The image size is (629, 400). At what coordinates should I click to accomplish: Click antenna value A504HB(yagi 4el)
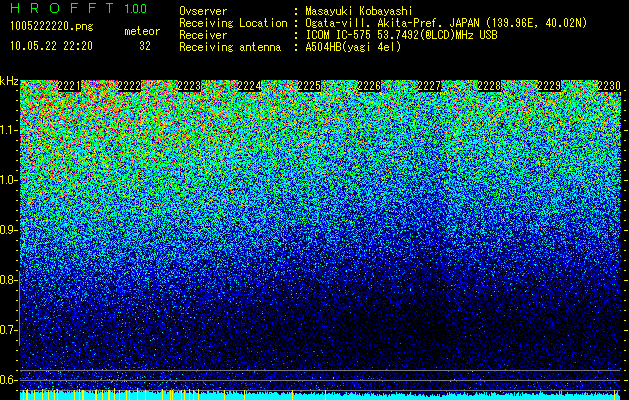353,47
